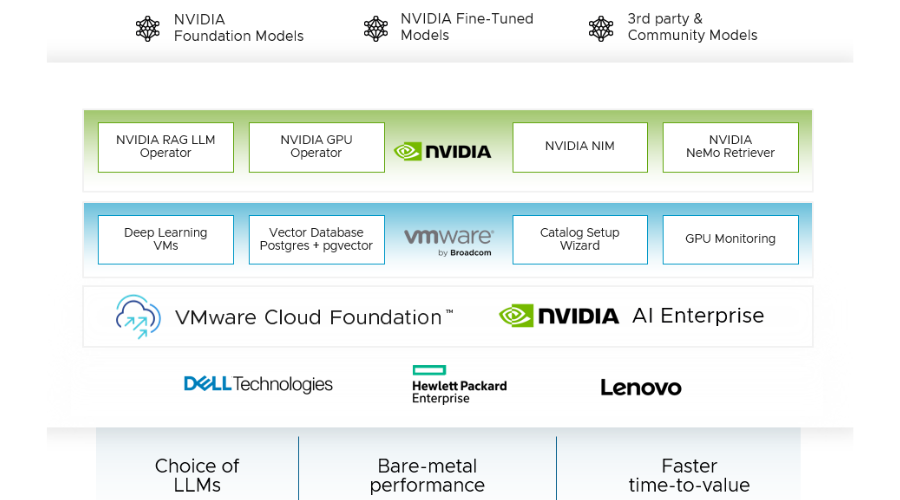Click the network icon beside 3rd party & Community Models
Screen dimensions: 900x500
coord(601,28)
